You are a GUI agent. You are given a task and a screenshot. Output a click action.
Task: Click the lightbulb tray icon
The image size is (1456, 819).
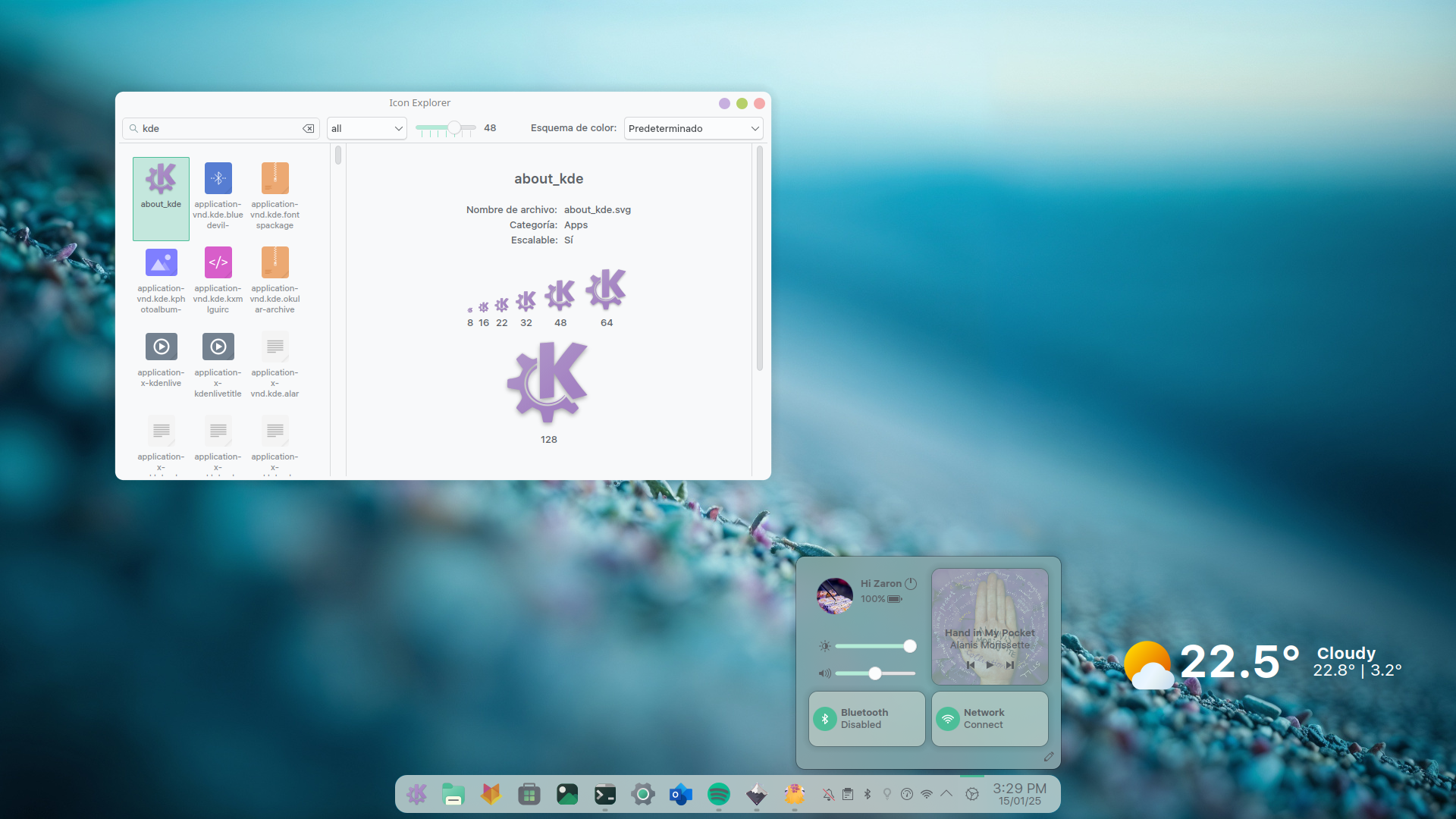tap(887, 794)
